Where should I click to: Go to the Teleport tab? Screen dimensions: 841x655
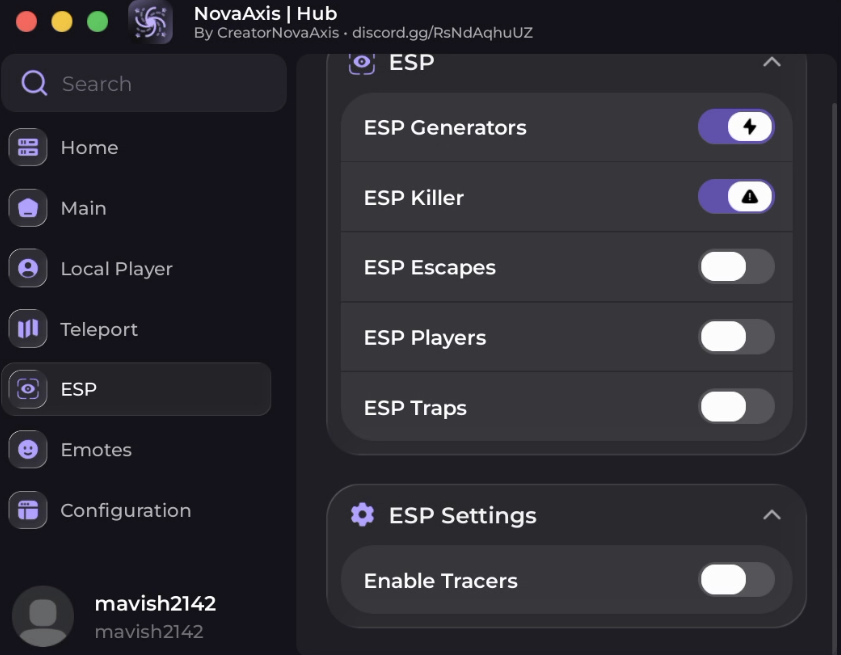99,329
